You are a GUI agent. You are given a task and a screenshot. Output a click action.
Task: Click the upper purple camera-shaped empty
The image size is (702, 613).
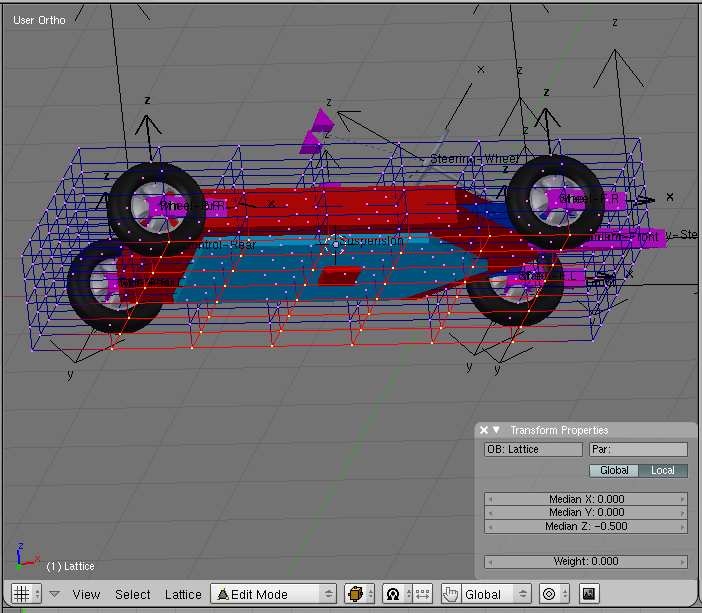(x=322, y=121)
